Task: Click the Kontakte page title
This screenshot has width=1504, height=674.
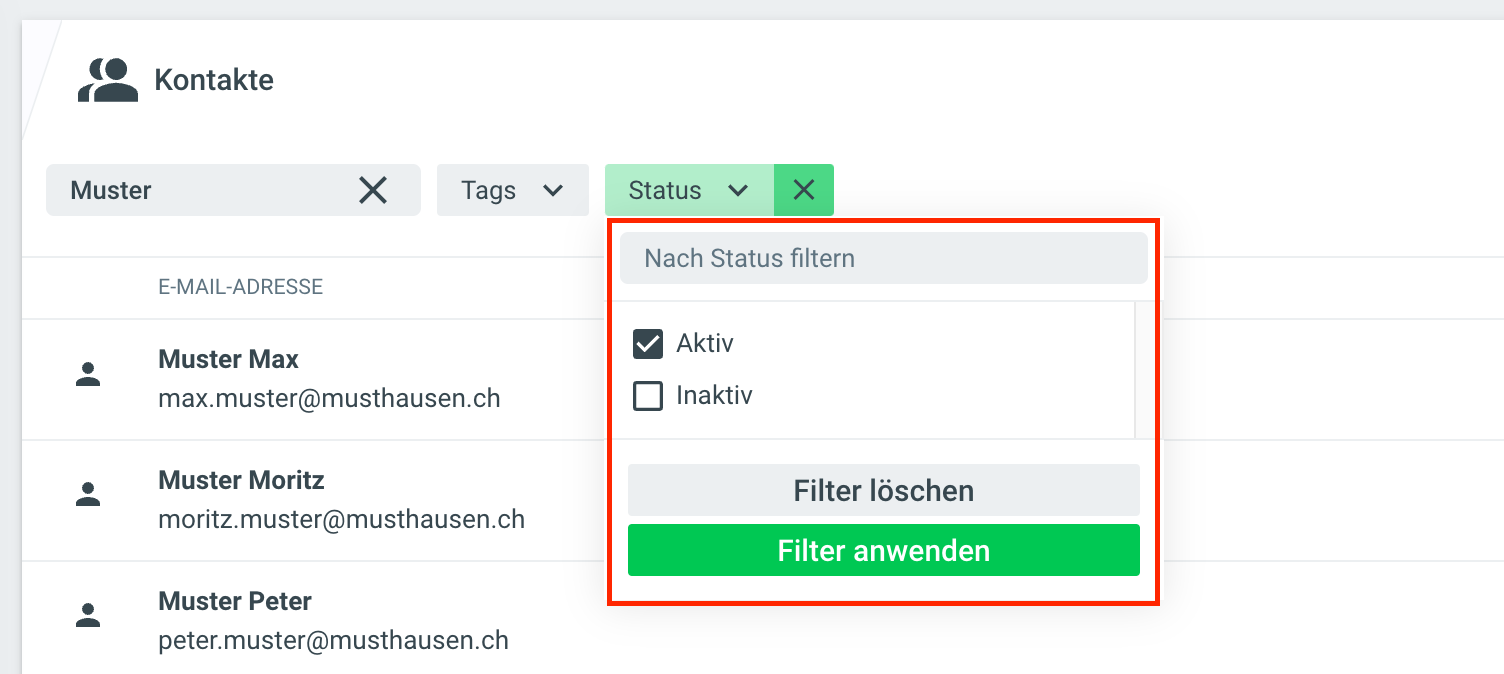Action: [x=214, y=80]
